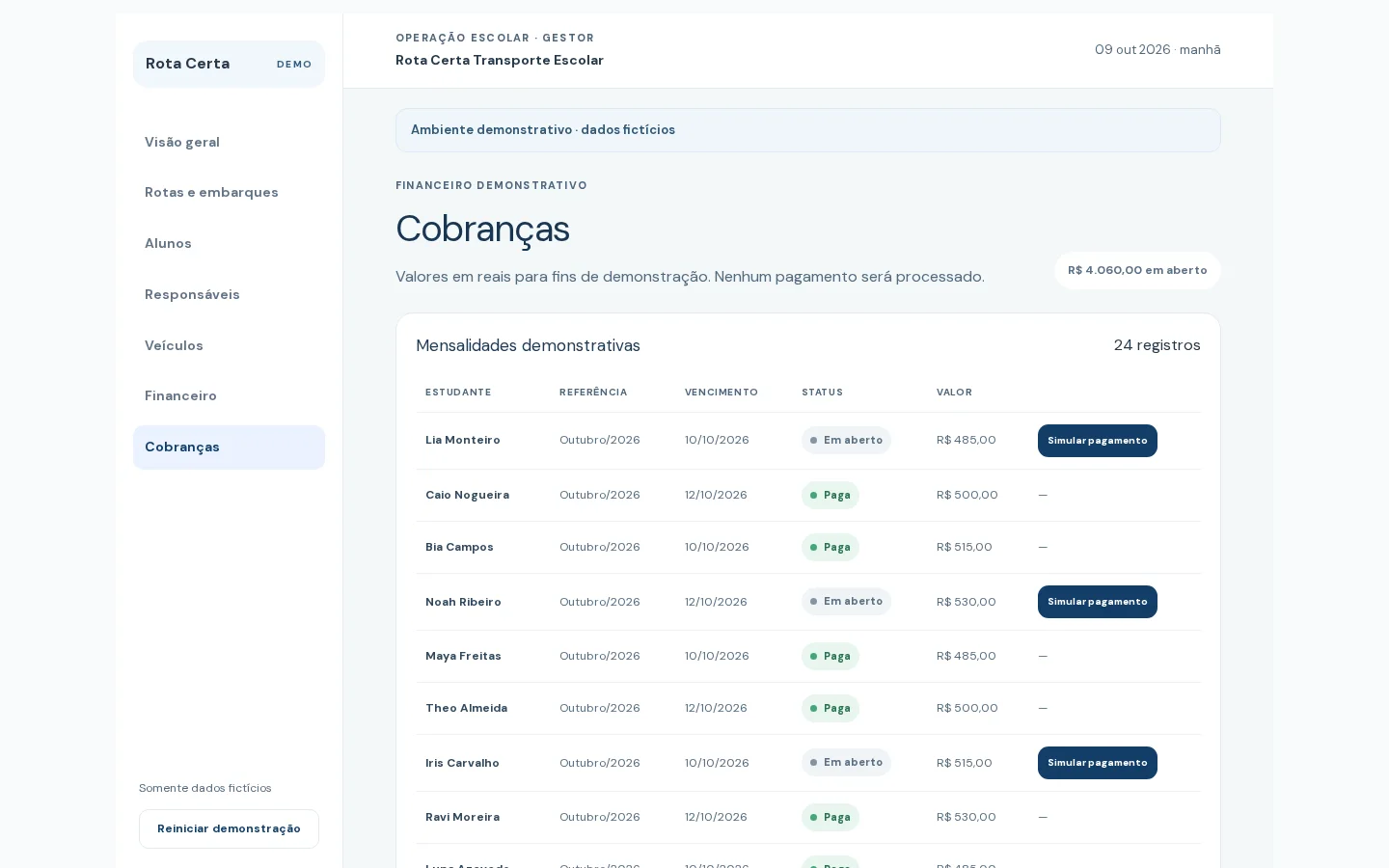Click Paga status for Caio Nogueira
1389x868 pixels.
[830, 495]
